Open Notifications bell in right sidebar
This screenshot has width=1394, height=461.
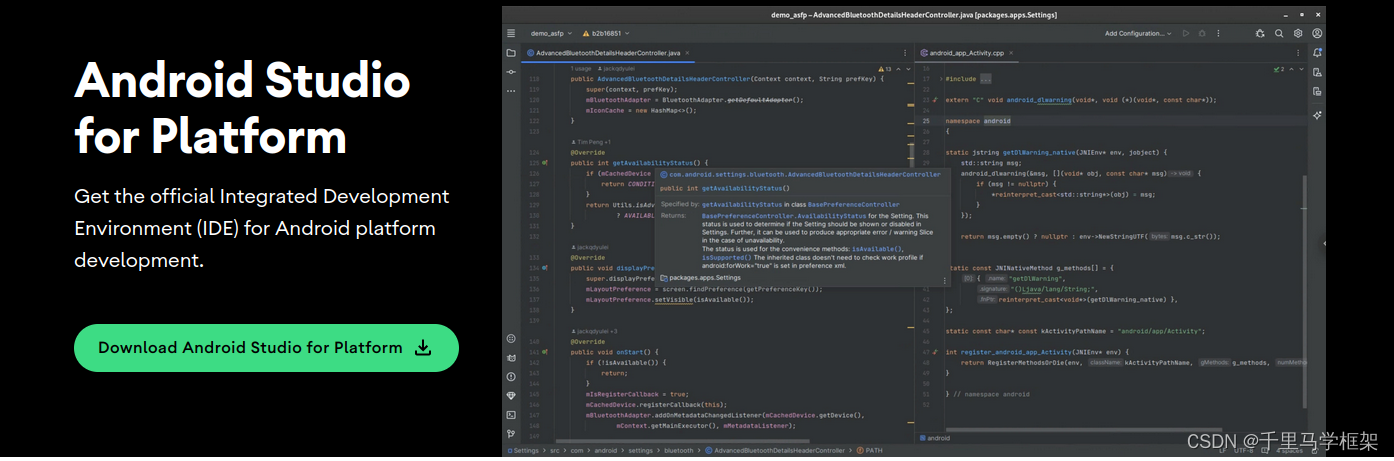pos(1317,53)
